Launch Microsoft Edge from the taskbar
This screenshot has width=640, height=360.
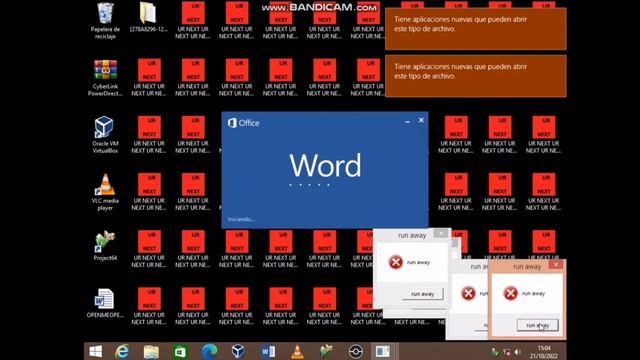click(x=209, y=351)
